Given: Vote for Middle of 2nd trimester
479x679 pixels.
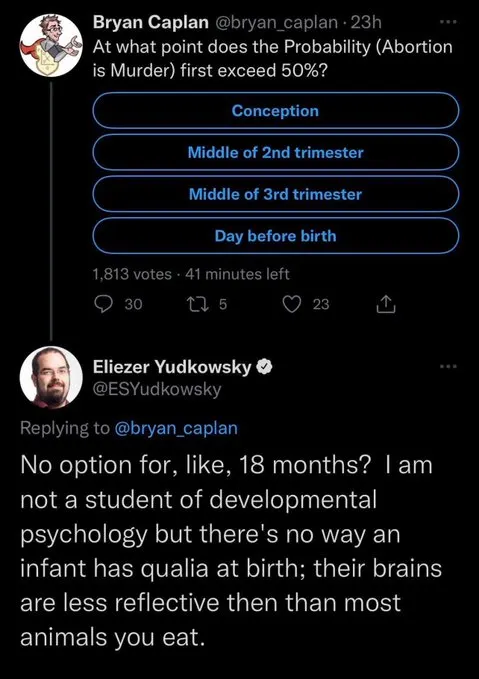Looking at the screenshot, I should coord(275,152).
